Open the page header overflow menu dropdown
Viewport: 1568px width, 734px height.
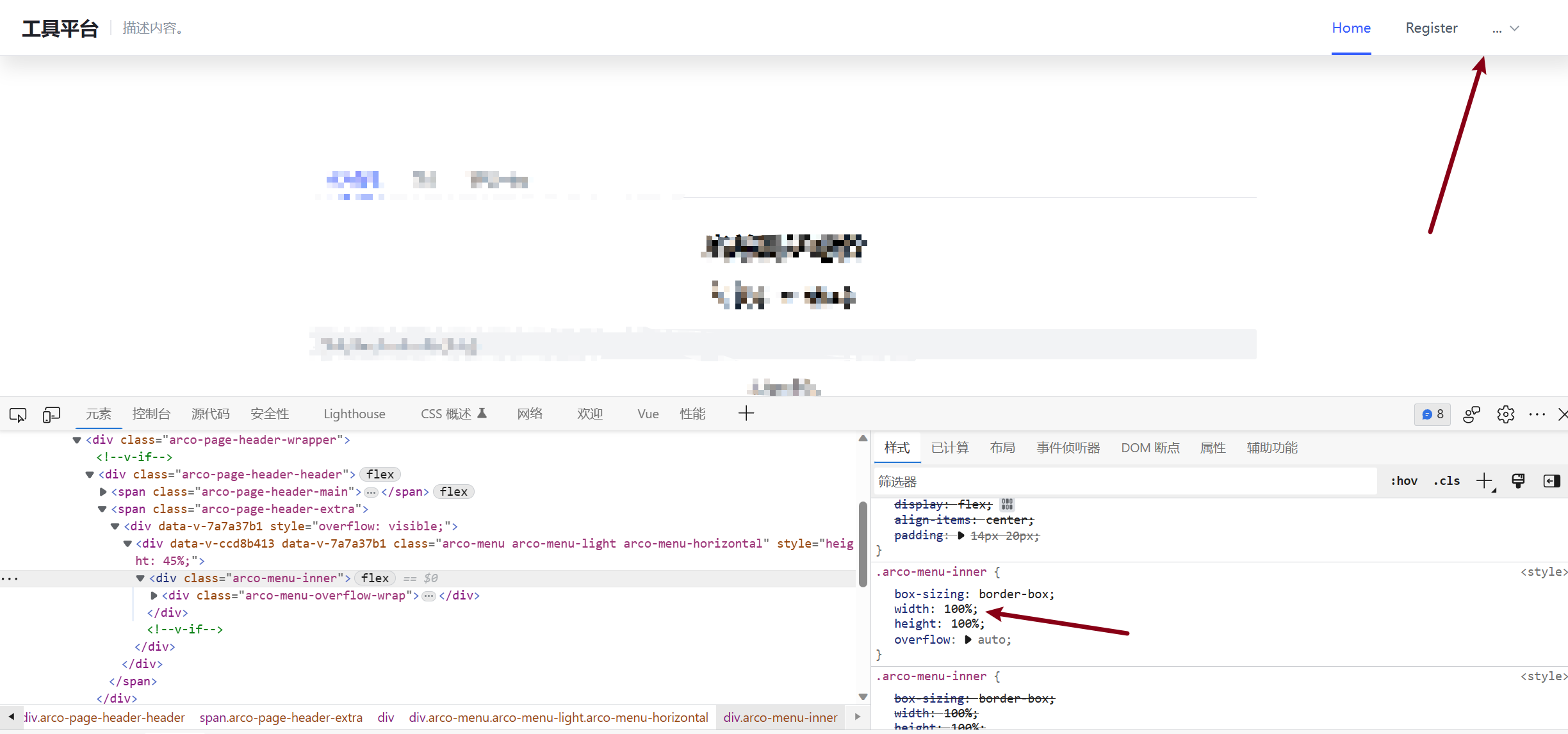coord(1506,29)
